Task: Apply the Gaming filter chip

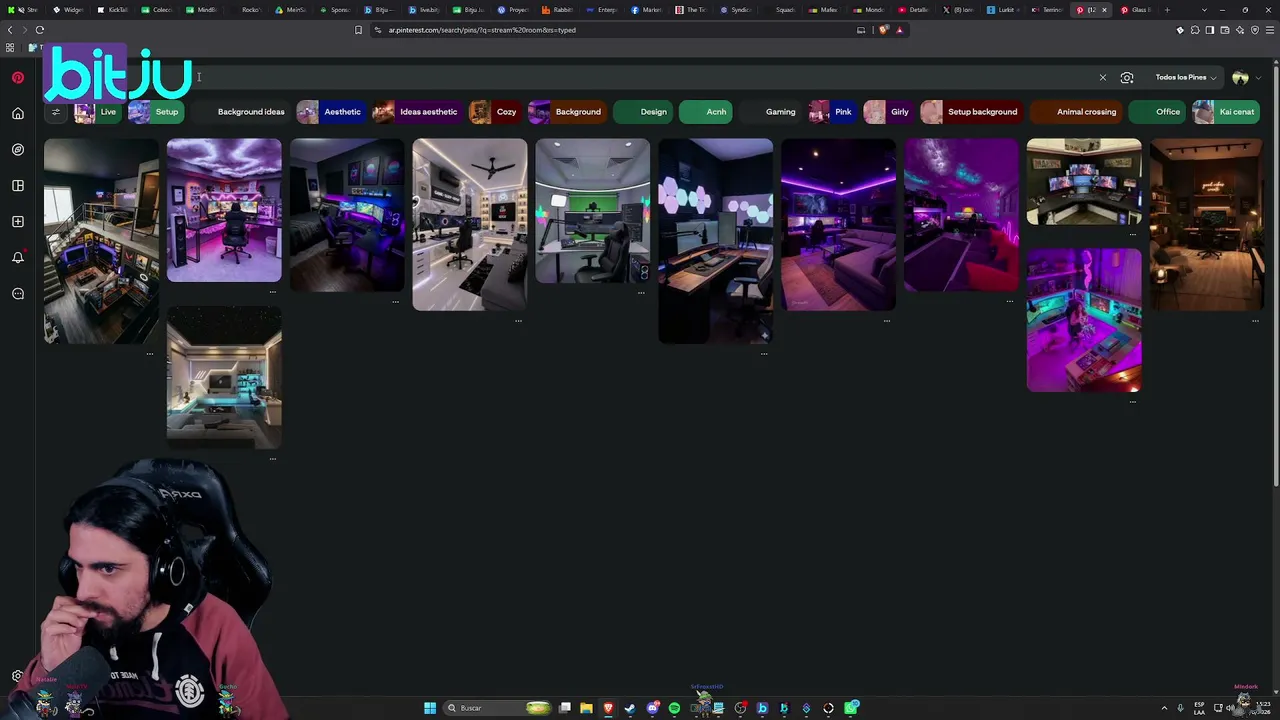Action: point(771,112)
